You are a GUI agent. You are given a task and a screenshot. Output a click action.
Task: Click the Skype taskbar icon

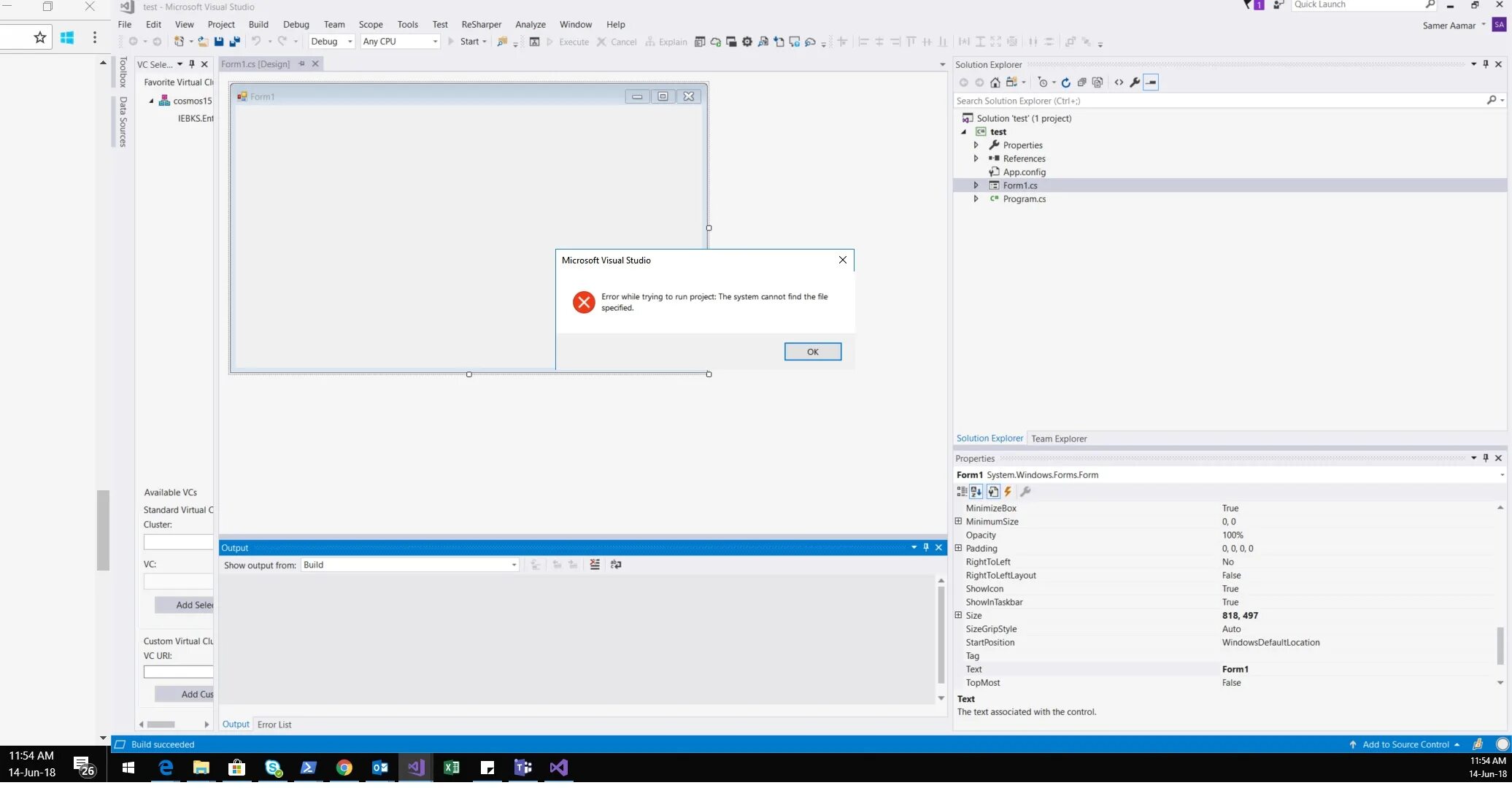(x=273, y=768)
